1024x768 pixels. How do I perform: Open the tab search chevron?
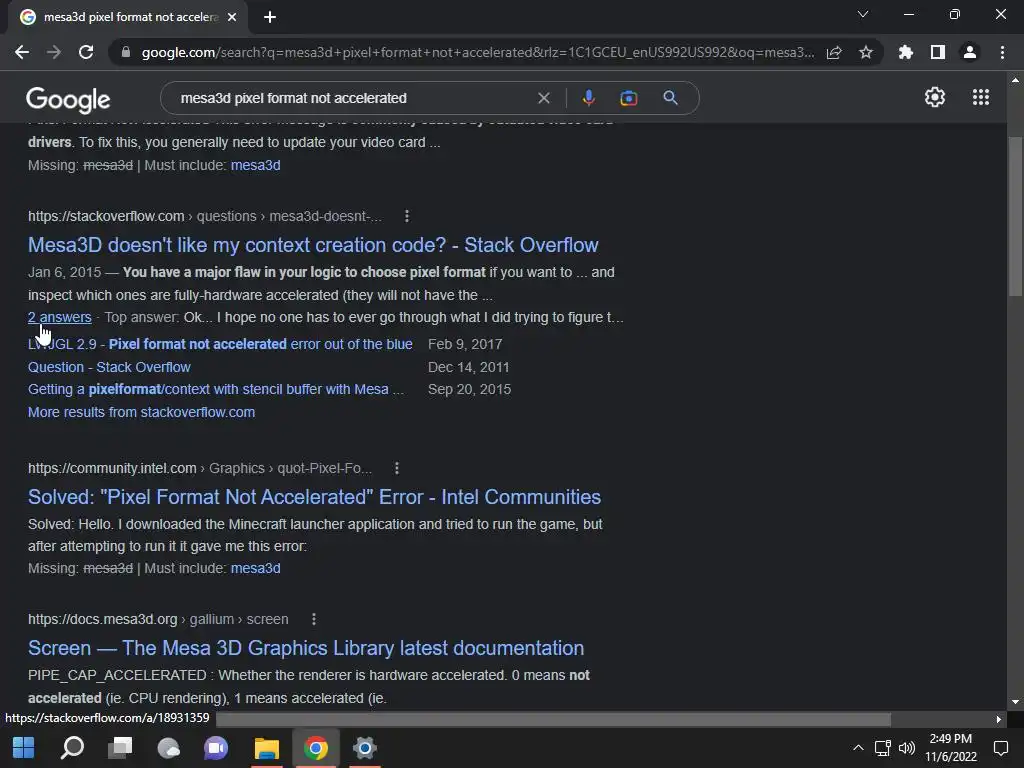click(x=863, y=14)
